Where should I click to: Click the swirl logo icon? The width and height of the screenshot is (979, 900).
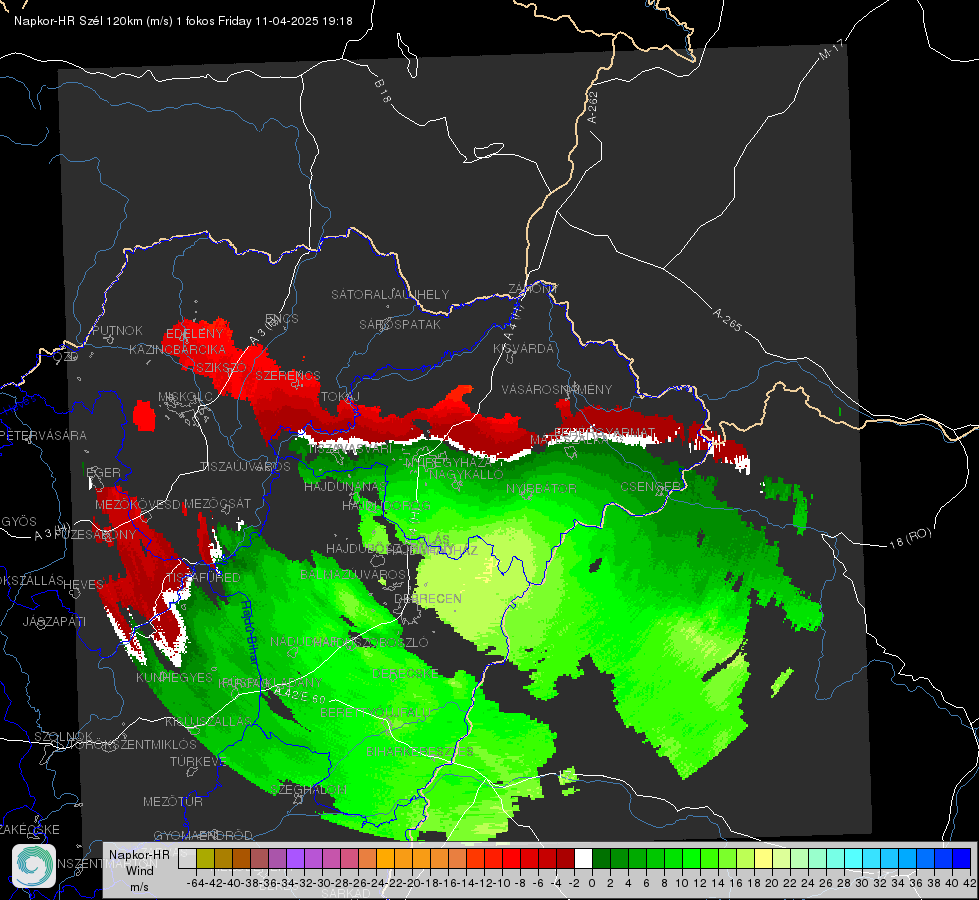pos(34,865)
